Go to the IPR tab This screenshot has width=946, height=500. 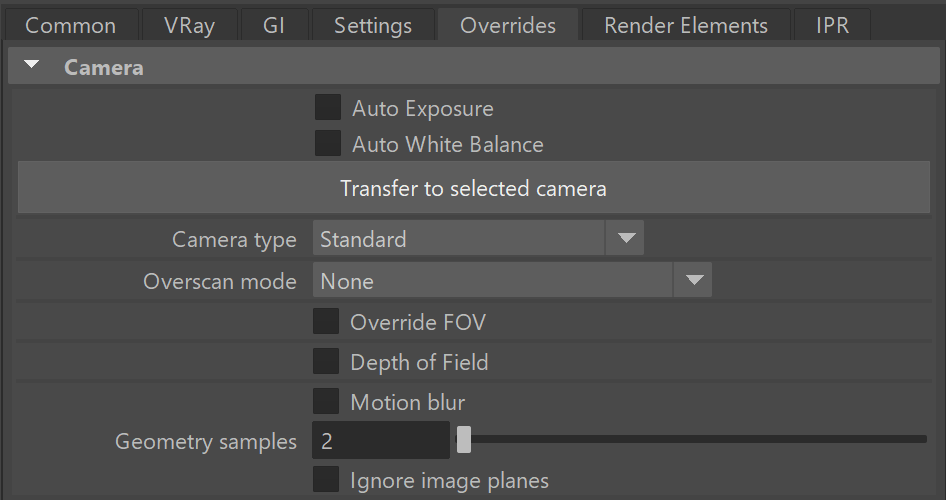(x=833, y=25)
